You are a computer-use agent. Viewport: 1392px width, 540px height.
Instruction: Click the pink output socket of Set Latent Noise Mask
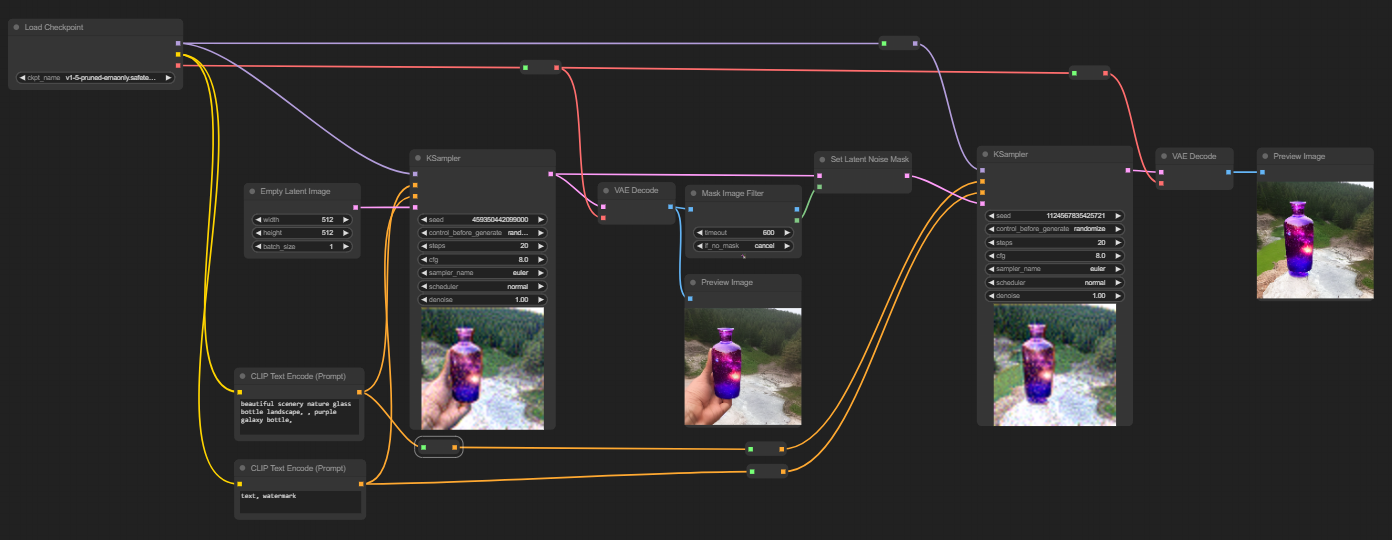907,176
